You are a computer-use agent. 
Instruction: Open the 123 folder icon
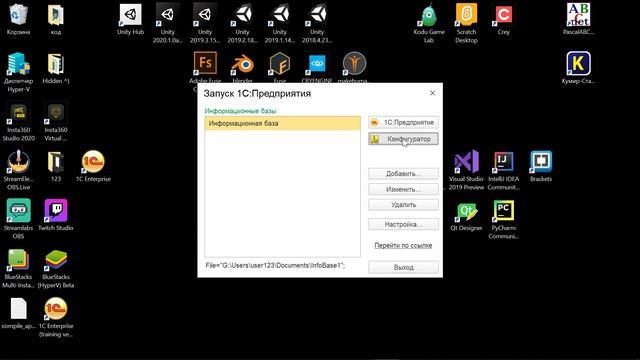click(56, 167)
